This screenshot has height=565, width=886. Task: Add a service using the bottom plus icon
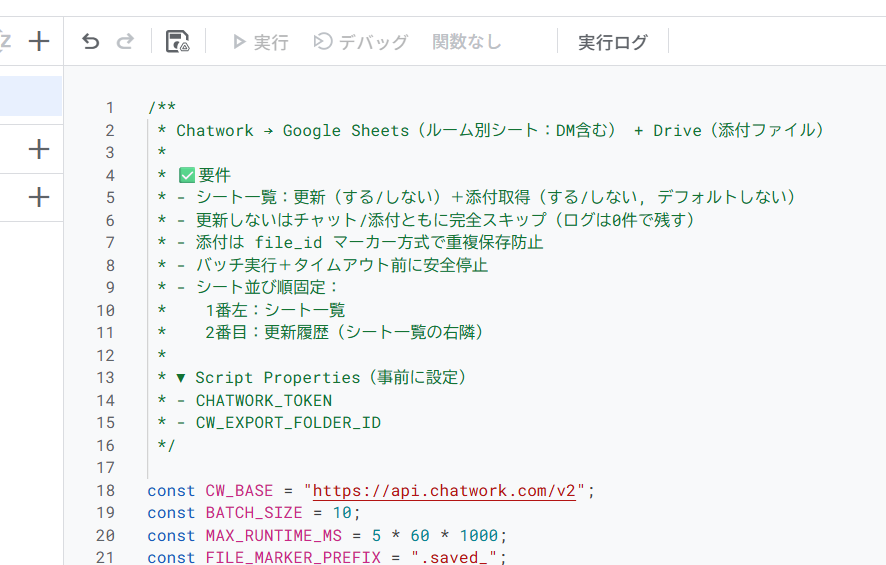39,197
